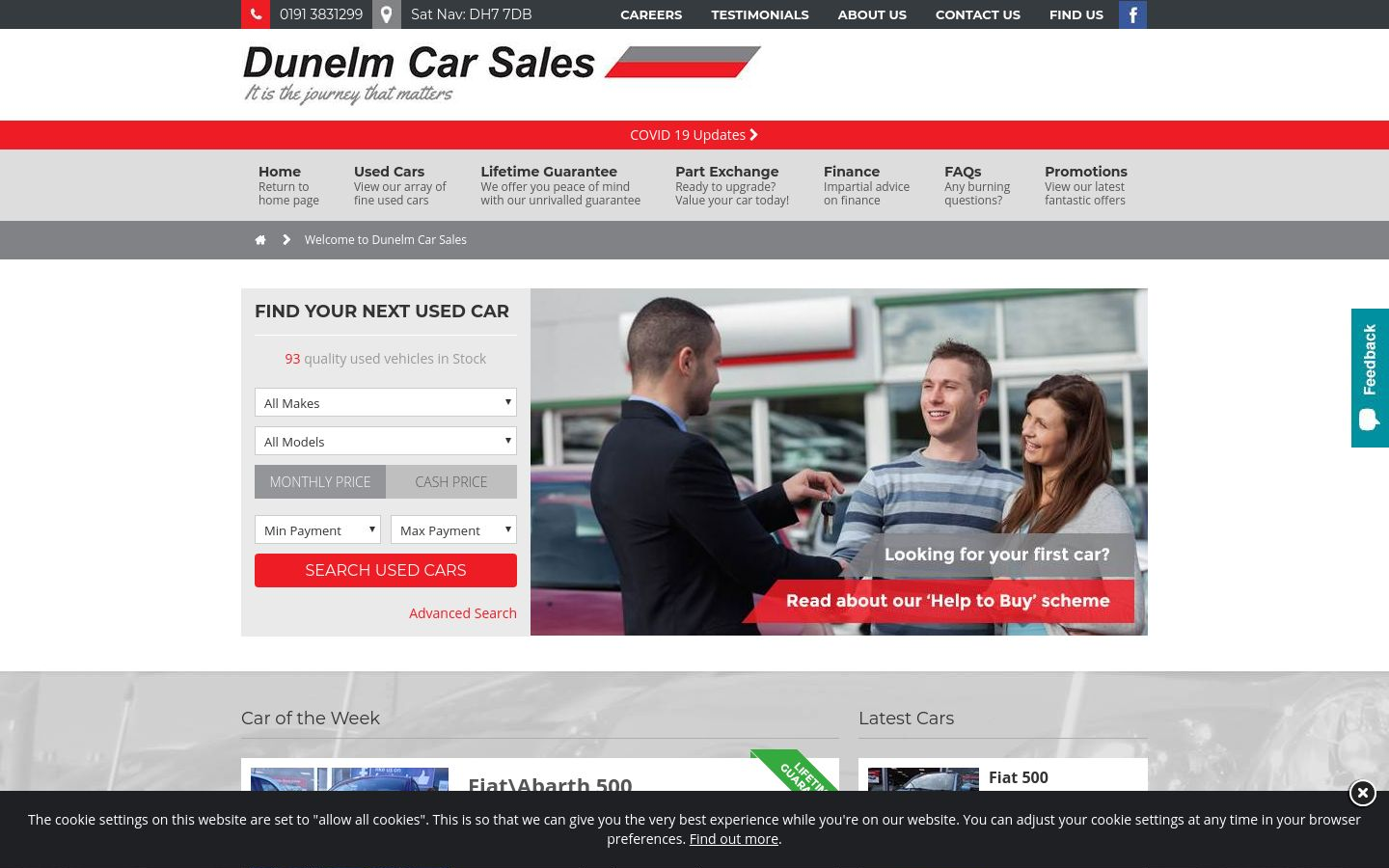This screenshot has width=1389, height=868.
Task: Open the FAQs navigation item
Action: 977,185
